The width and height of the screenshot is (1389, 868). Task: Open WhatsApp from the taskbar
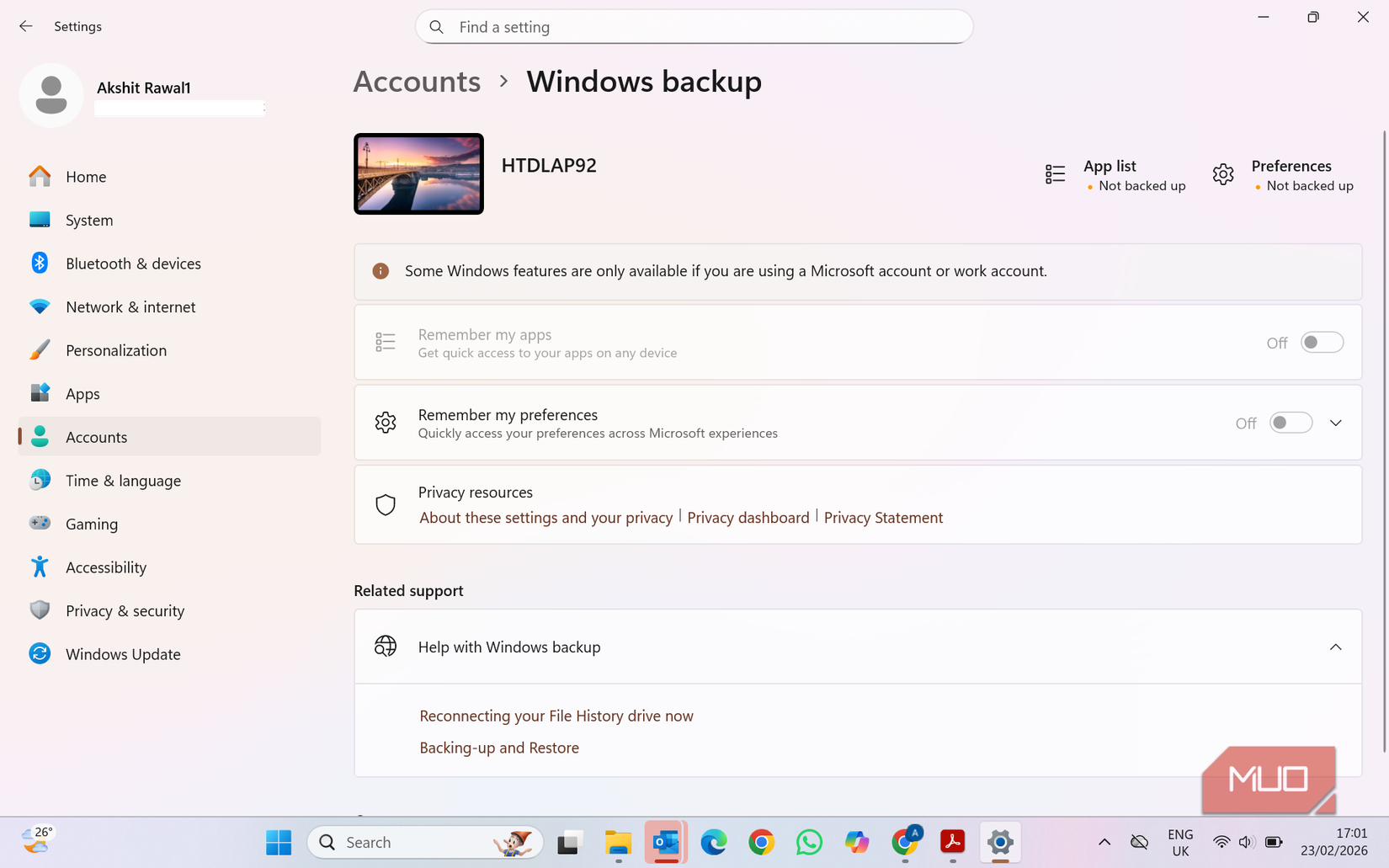point(809,842)
